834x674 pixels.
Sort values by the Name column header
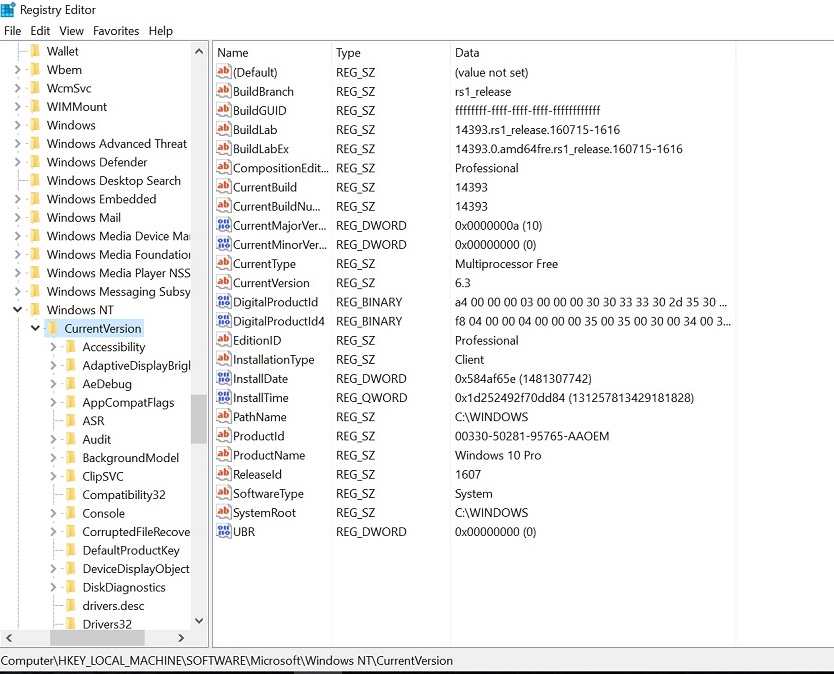(272, 53)
